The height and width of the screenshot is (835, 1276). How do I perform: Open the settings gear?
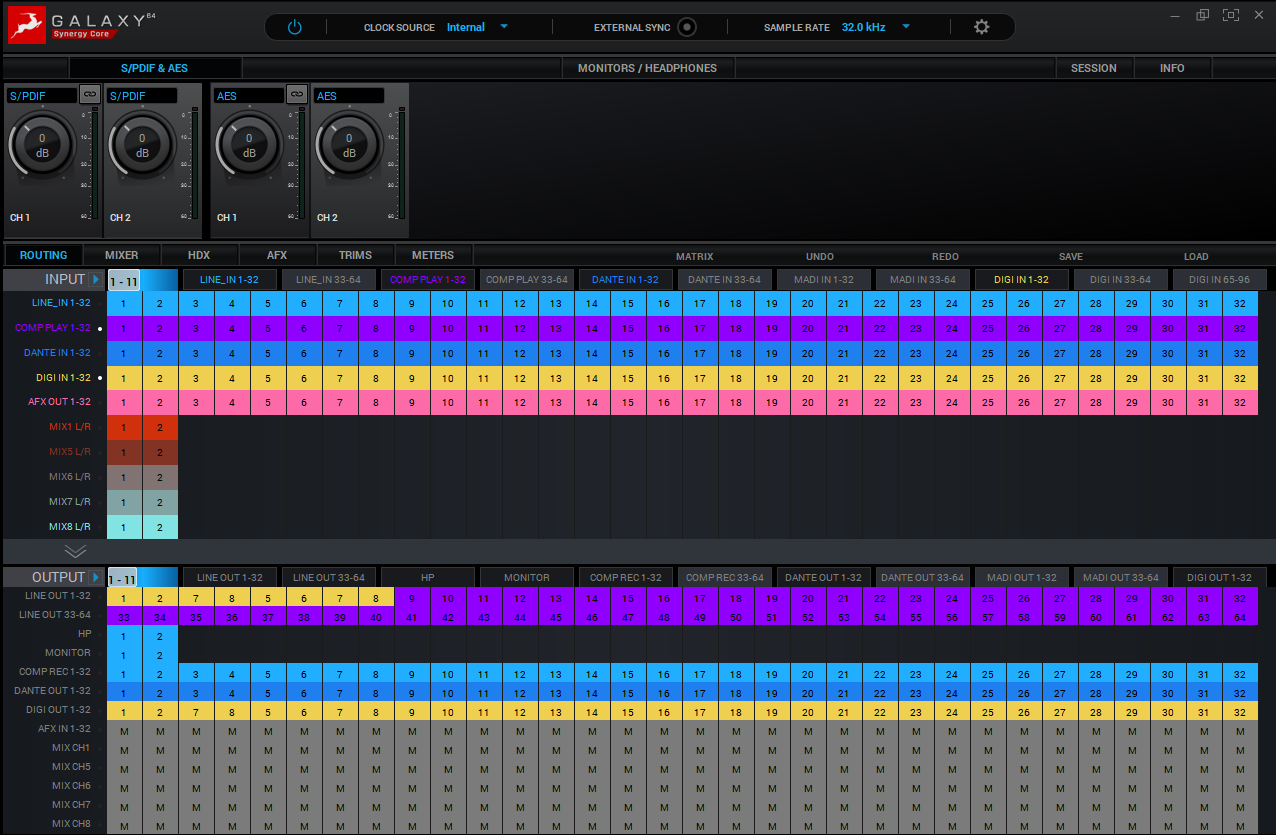pos(981,27)
